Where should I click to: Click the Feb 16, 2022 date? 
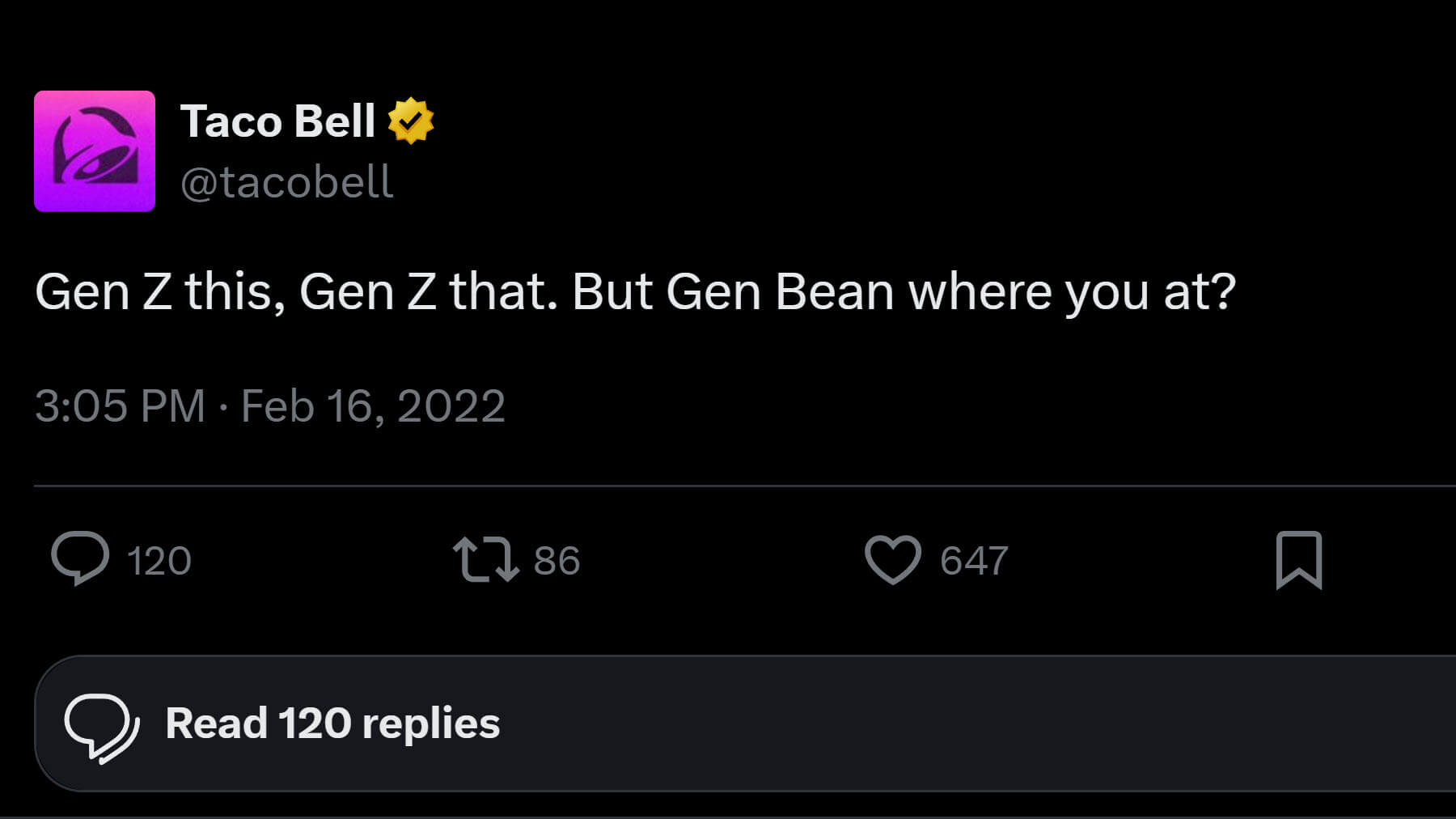[373, 405]
